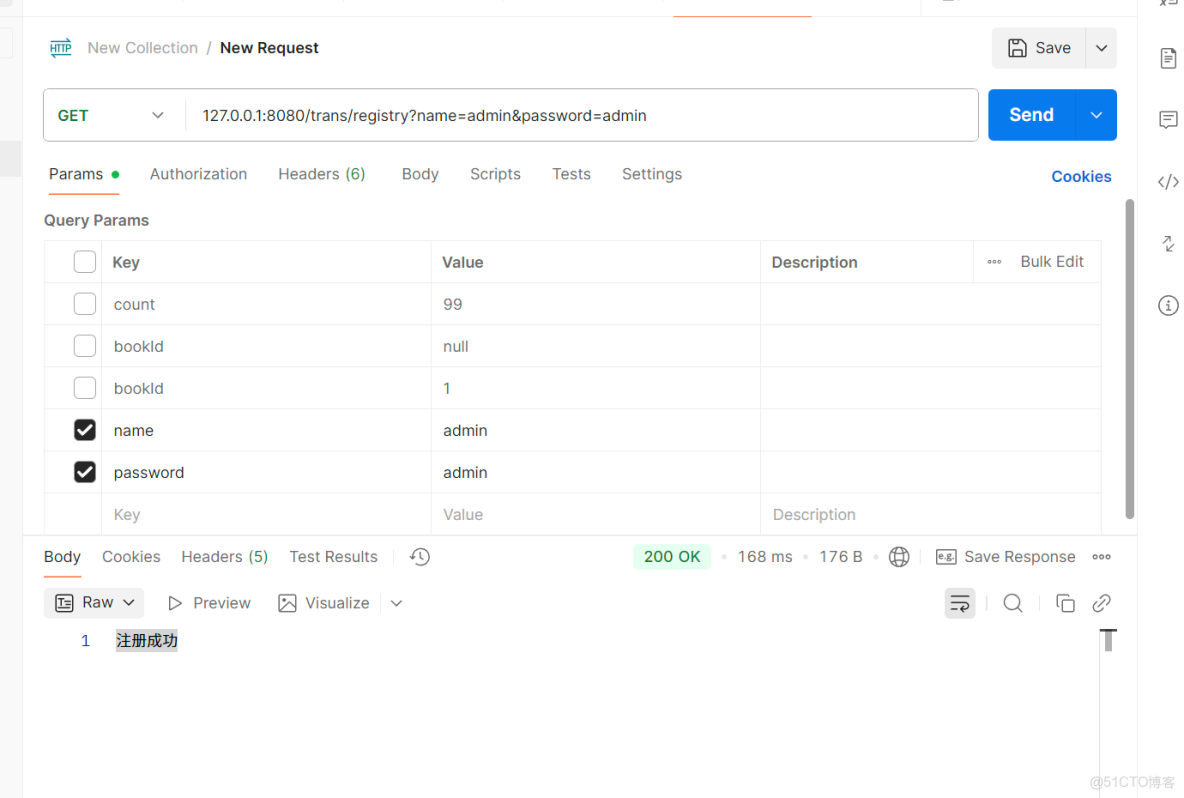Image resolution: width=1184 pixels, height=798 pixels.
Task: Enable the count query parameter checkbox
Action: pos(85,304)
